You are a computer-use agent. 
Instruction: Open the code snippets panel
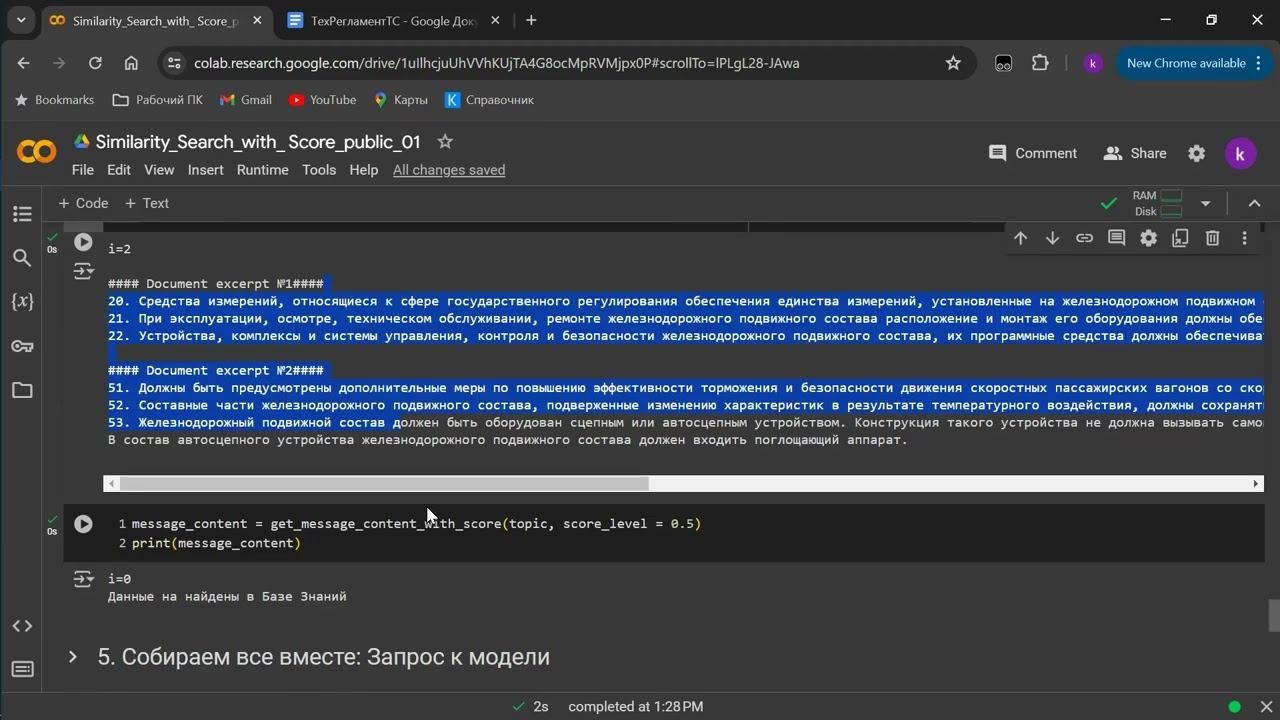click(22, 626)
